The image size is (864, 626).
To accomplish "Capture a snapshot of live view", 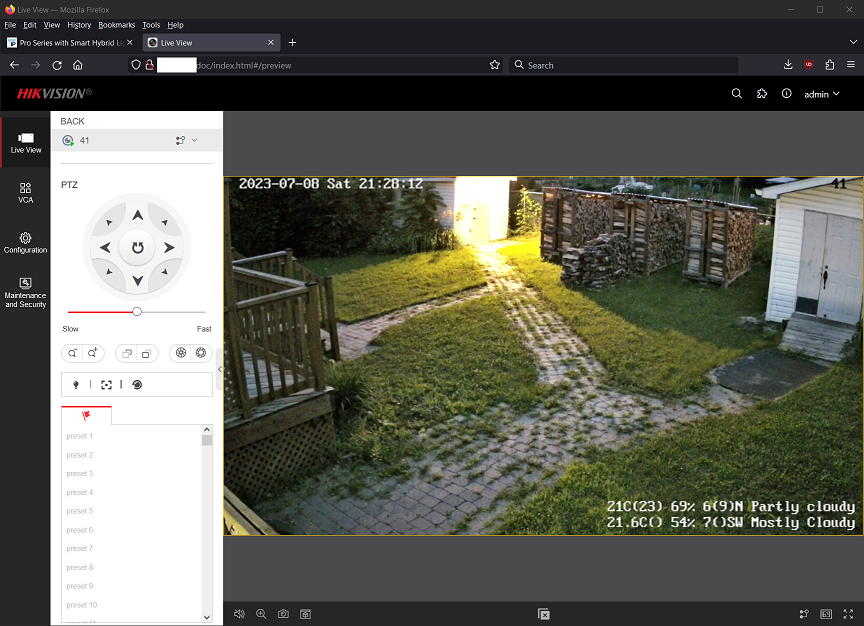I will (x=283, y=614).
